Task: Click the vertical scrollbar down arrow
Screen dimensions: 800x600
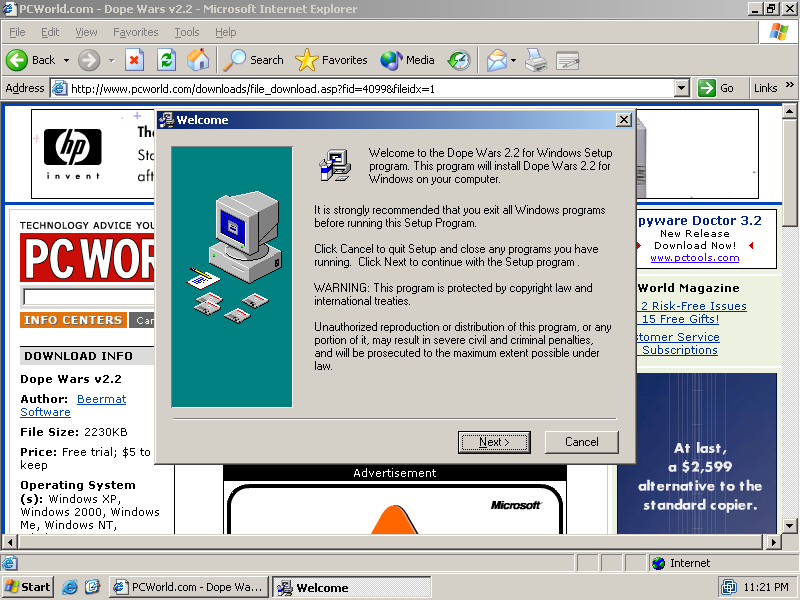Action: pyautogui.click(x=789, y=526)
